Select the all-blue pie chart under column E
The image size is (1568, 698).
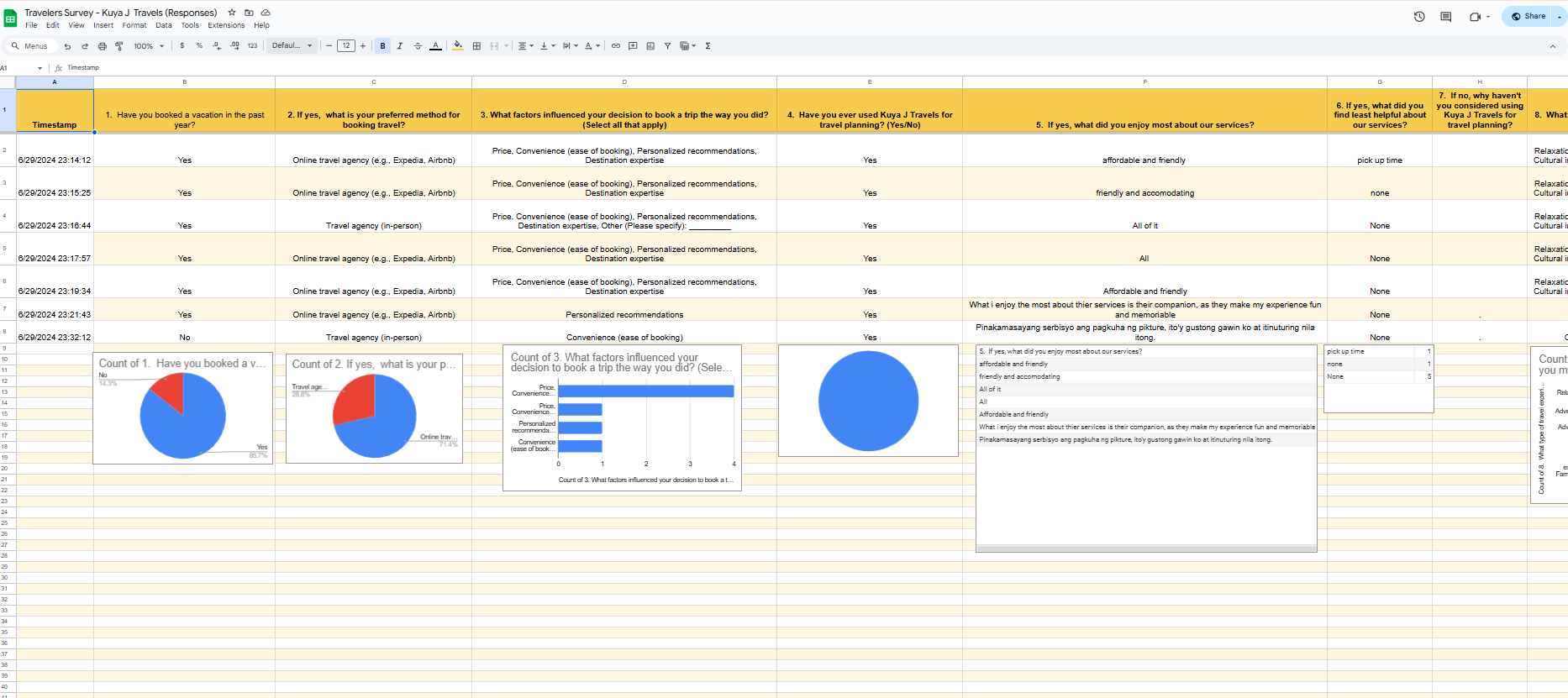coord(868,401)
